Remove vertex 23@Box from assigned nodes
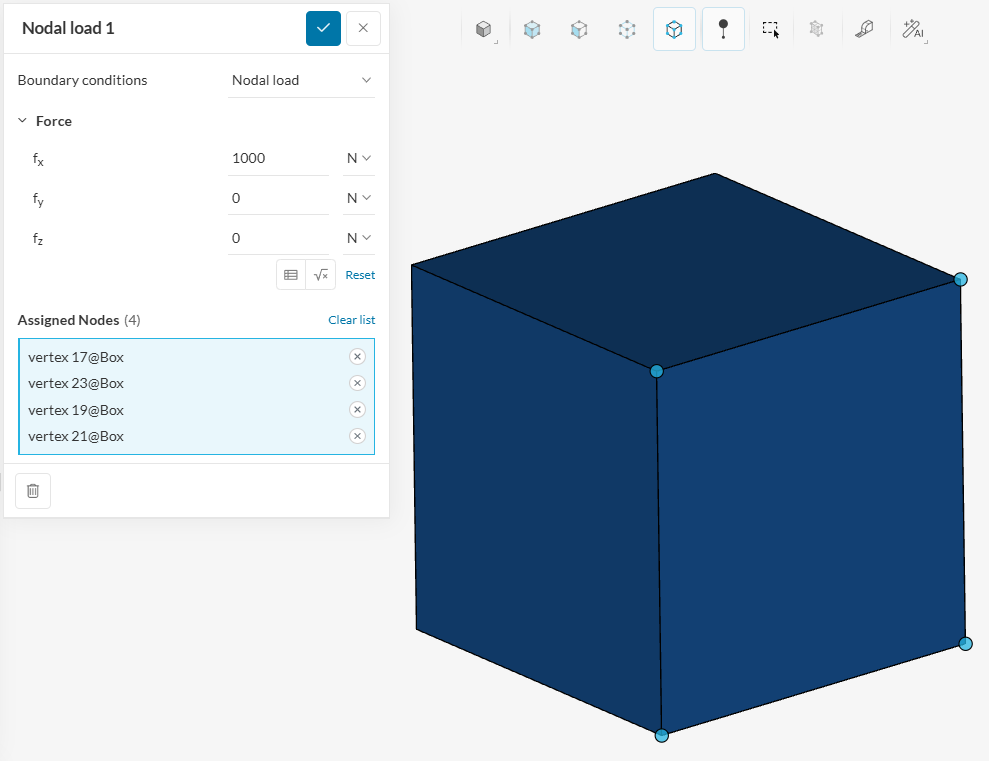989x761 pixels. (x=357, y=383)
